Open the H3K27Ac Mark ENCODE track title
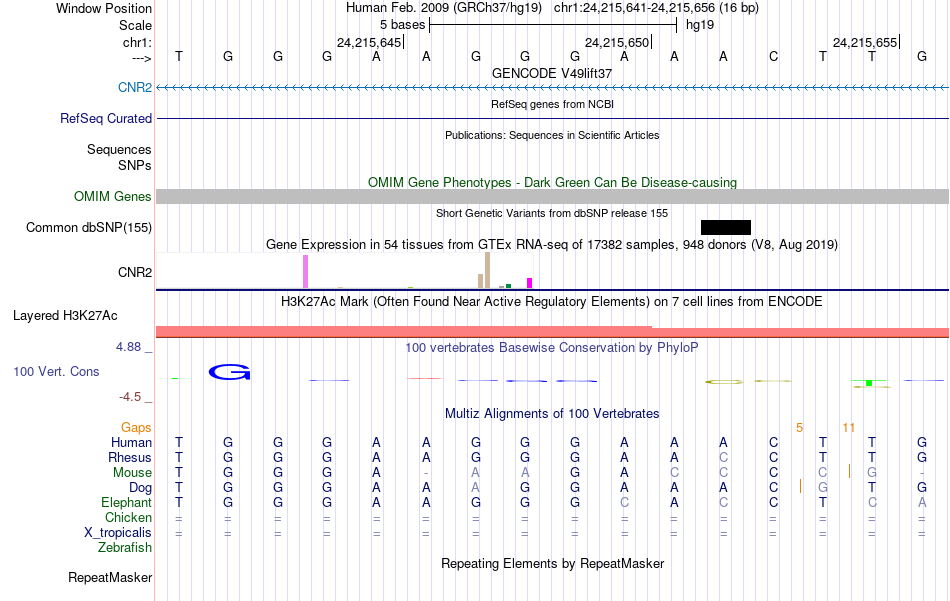 [552, 302]
